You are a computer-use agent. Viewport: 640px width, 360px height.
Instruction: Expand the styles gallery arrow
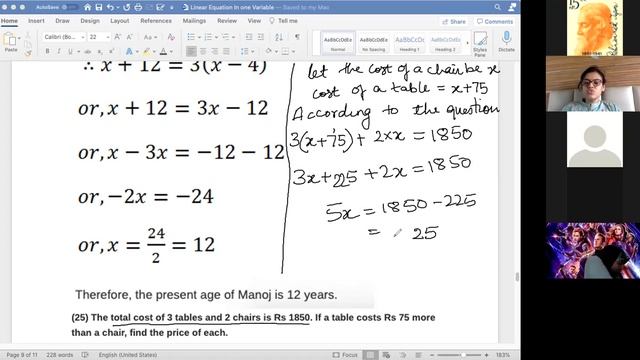click(467, 43)
